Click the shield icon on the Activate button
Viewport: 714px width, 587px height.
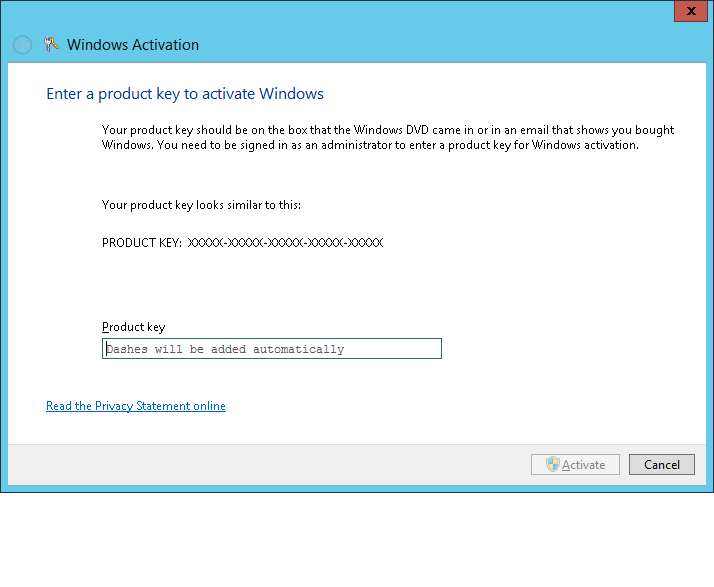click(x=551, y=464)
